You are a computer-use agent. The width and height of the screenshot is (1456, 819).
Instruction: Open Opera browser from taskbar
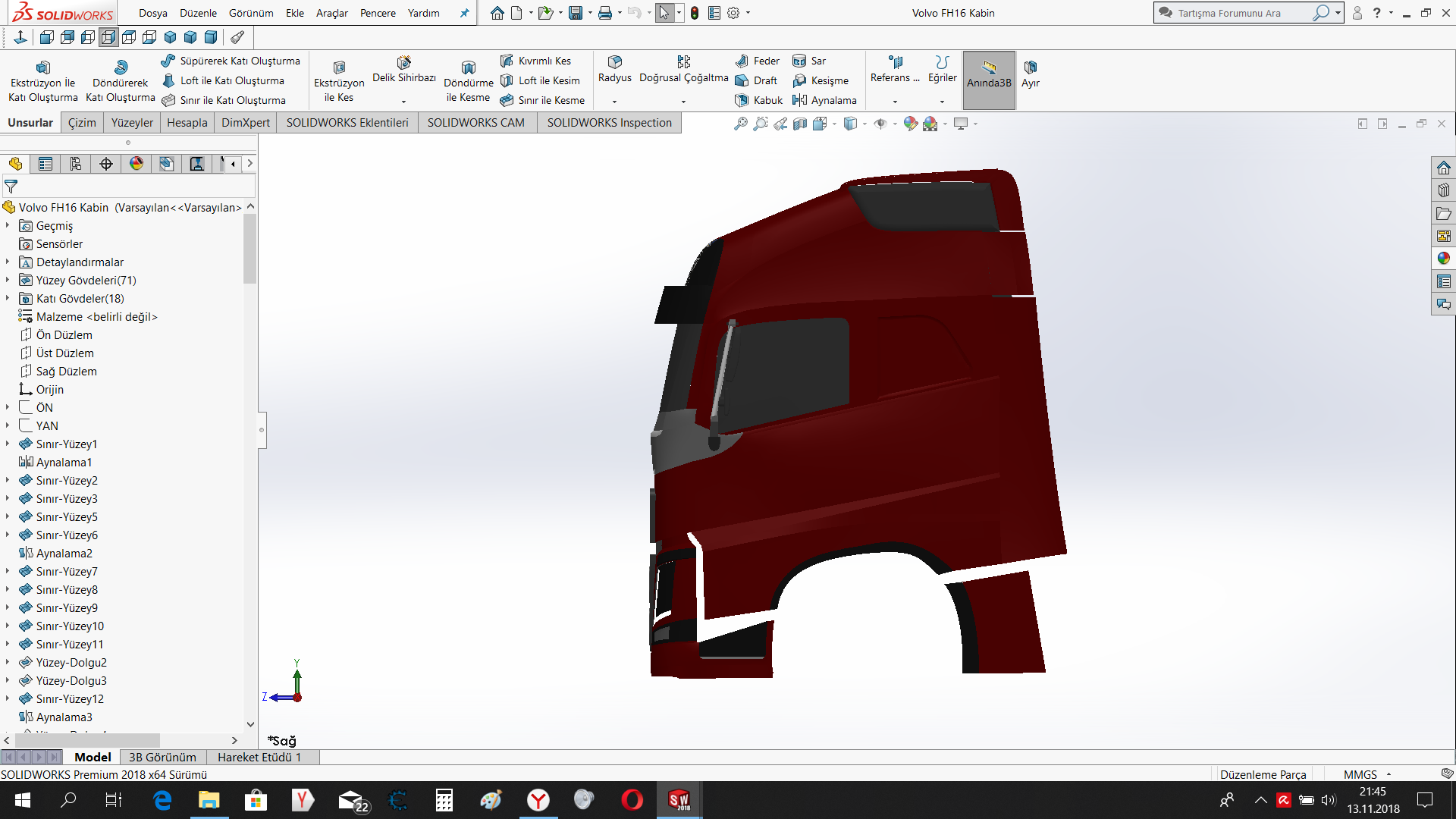click(632, 799)
